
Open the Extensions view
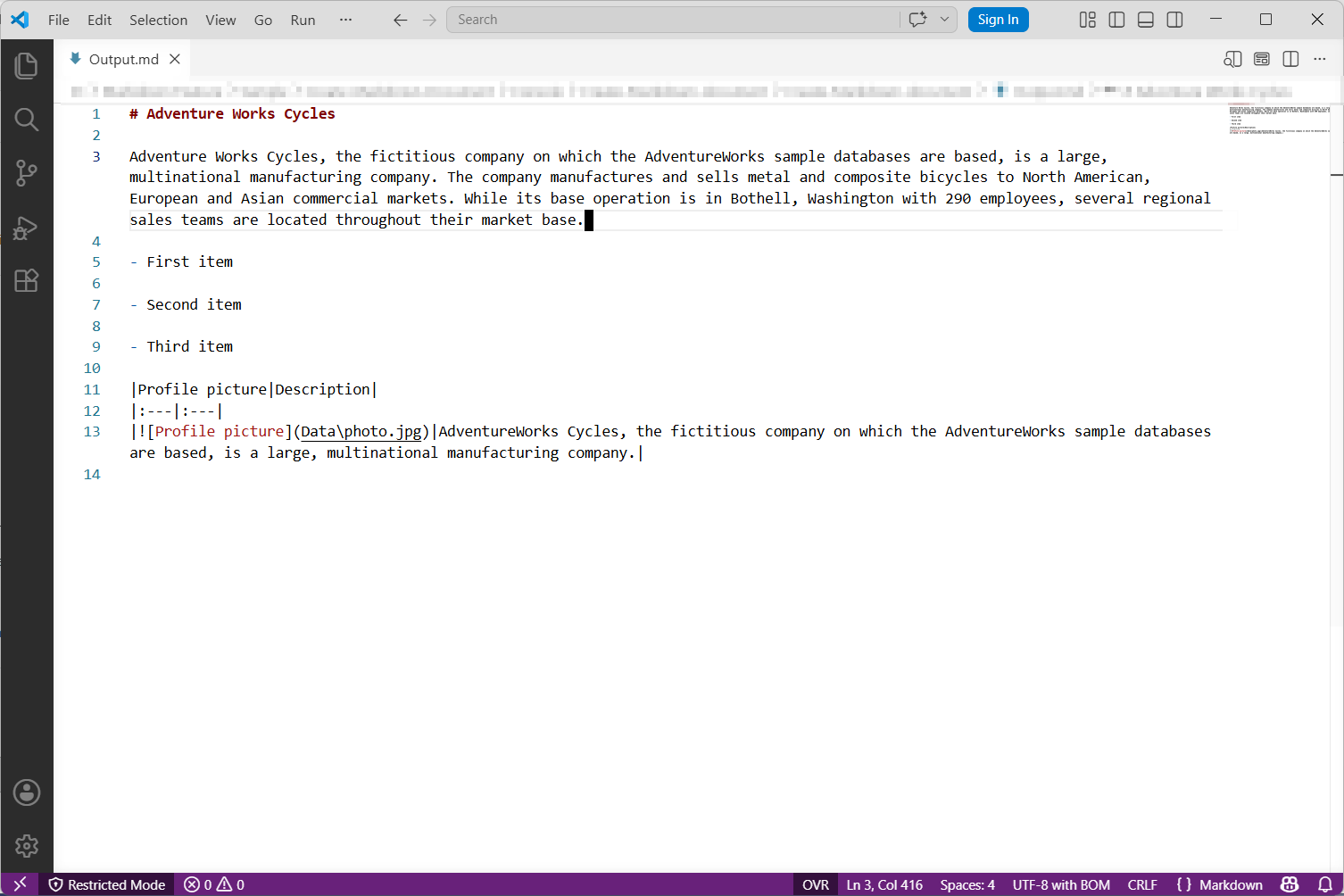coord(27,281)
